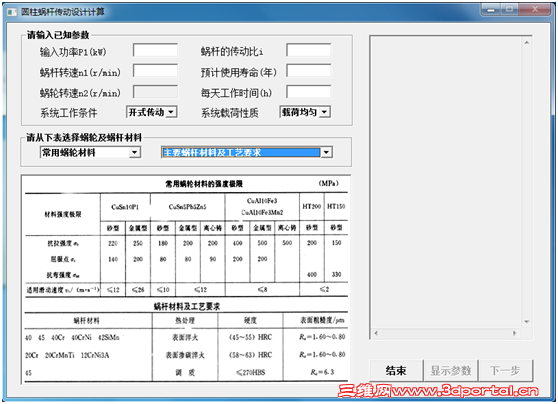Open the 载荷均匀 load type dropdown
The width and height of the screenshot is (558, 404).
(324, 112)
